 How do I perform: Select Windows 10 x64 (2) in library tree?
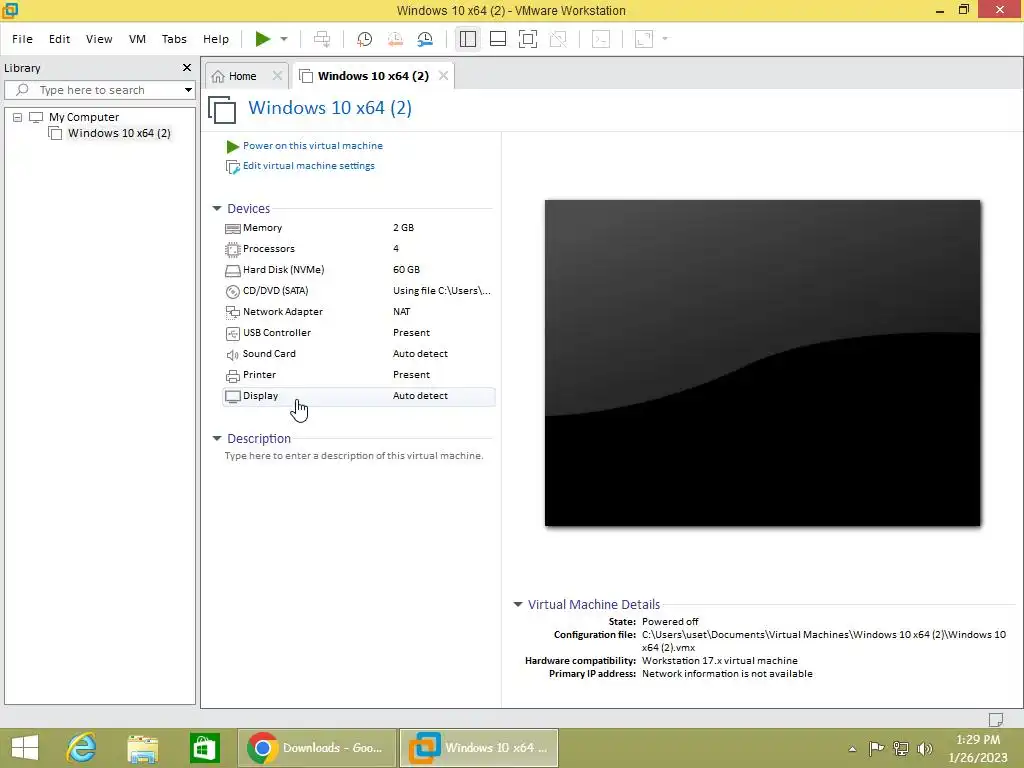[119, 133]
